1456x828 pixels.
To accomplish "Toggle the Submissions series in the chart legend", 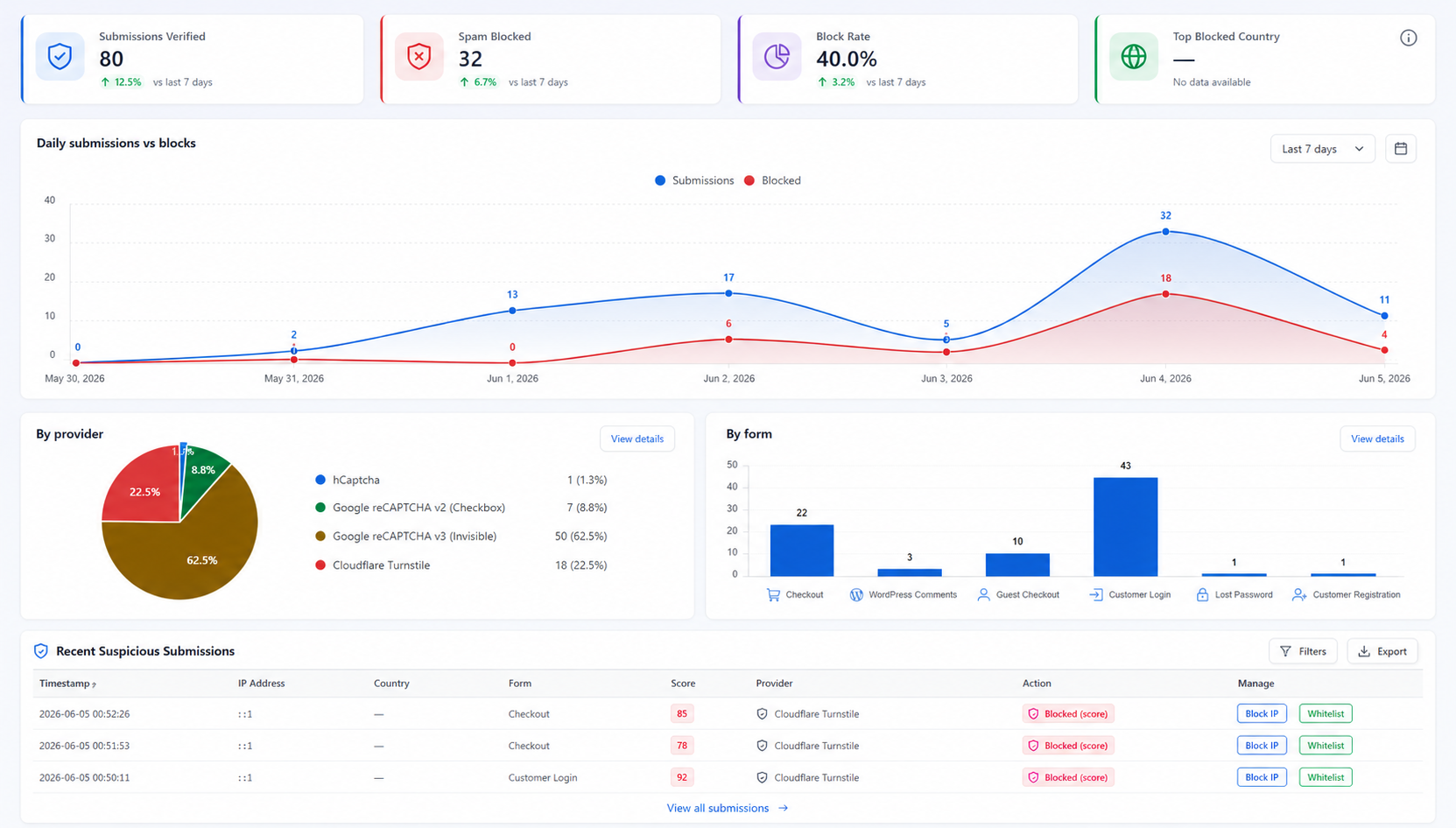I will tap(694, 180).
